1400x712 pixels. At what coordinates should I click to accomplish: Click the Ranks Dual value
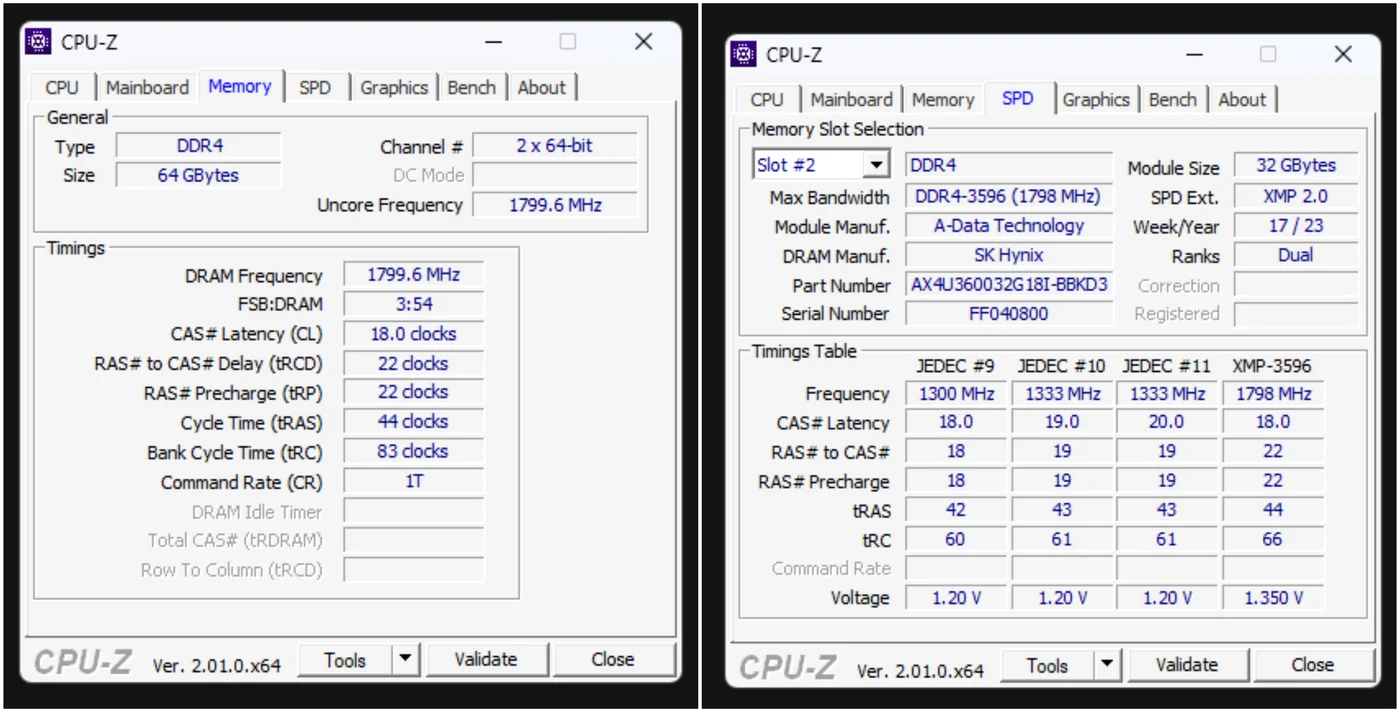pyautogui.click(x=1296, y=255)
